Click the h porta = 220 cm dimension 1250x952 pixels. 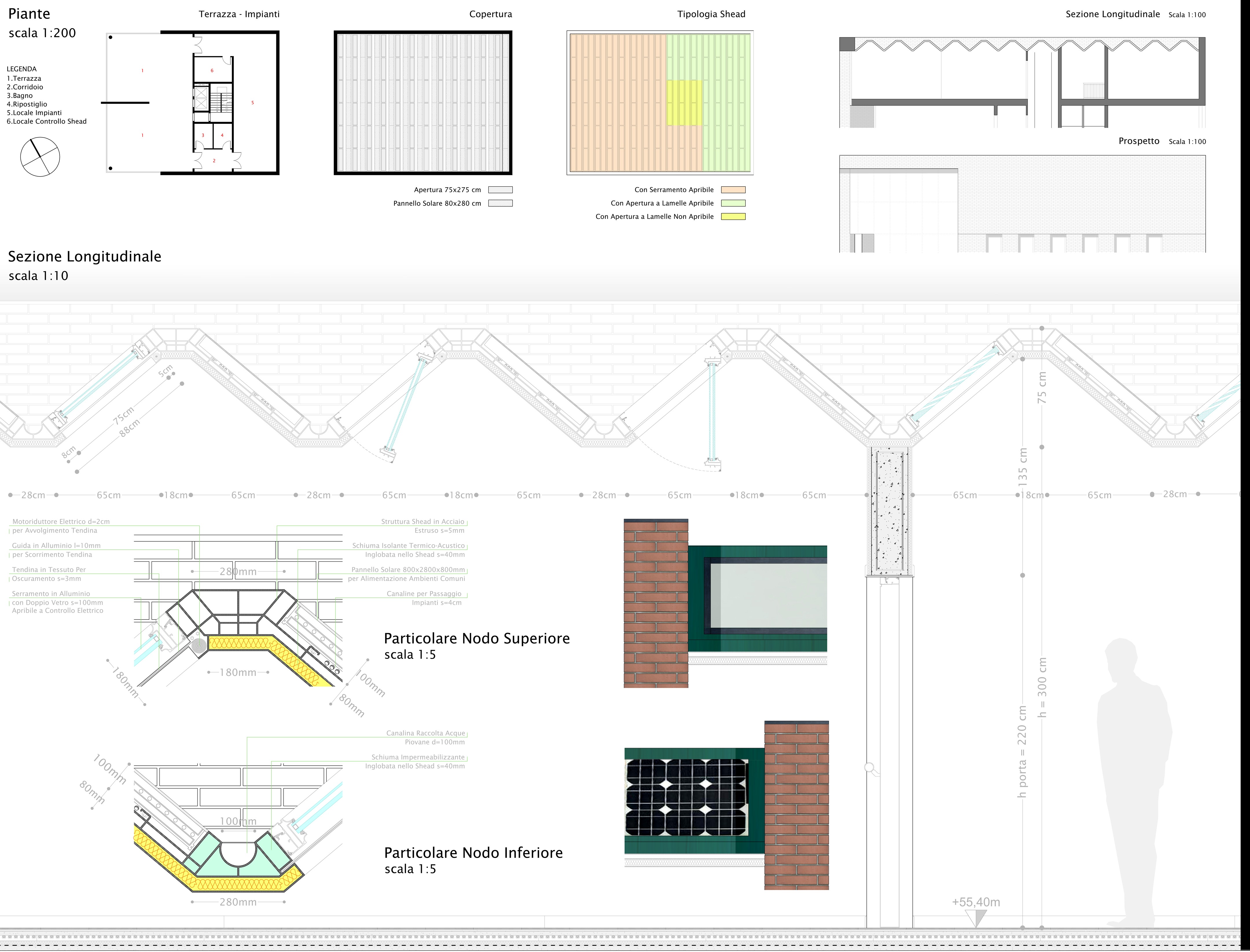(1022, 751)
